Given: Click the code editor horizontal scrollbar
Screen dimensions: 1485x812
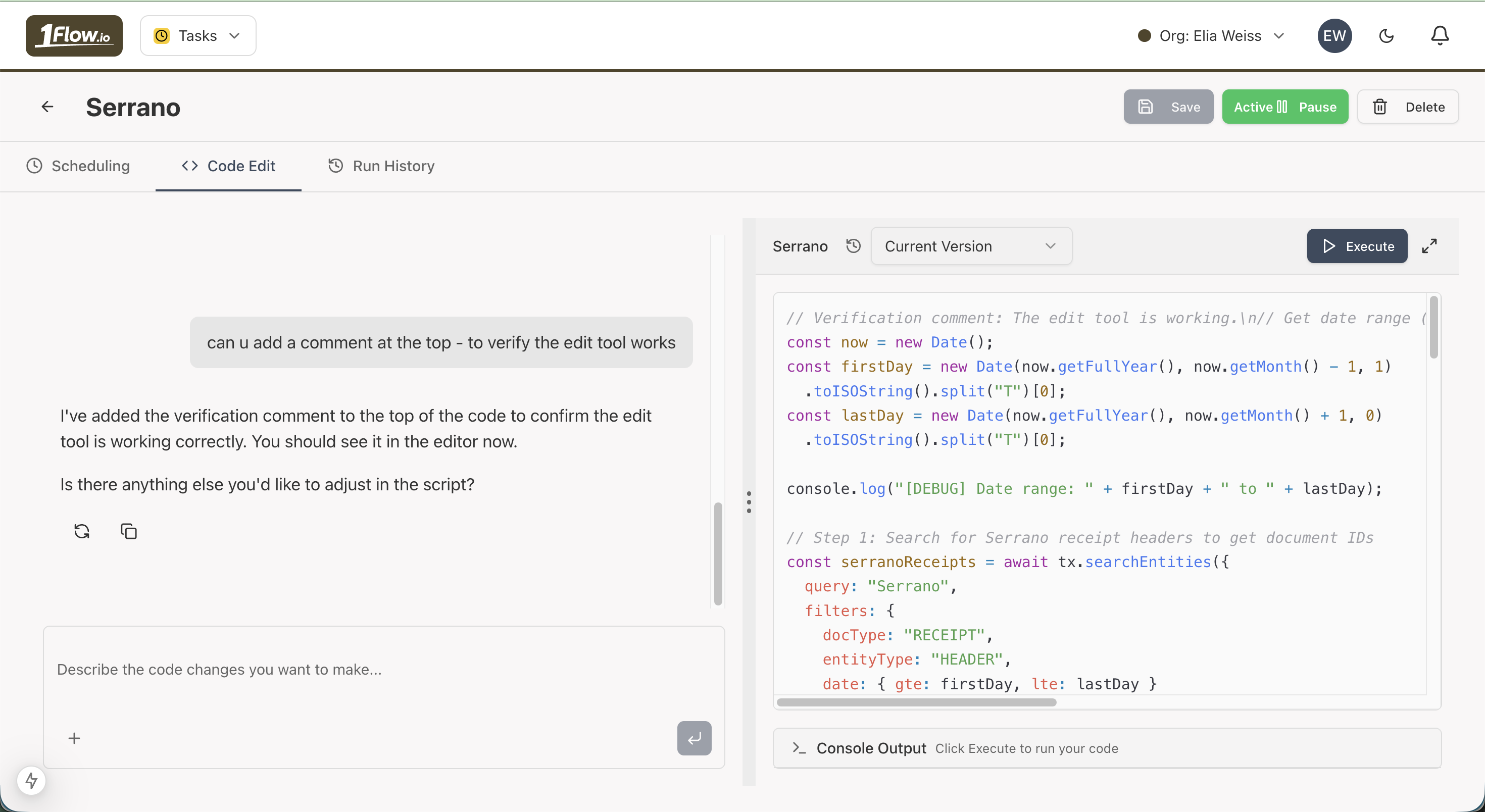Looking at the screenshot, I should 916,702.
